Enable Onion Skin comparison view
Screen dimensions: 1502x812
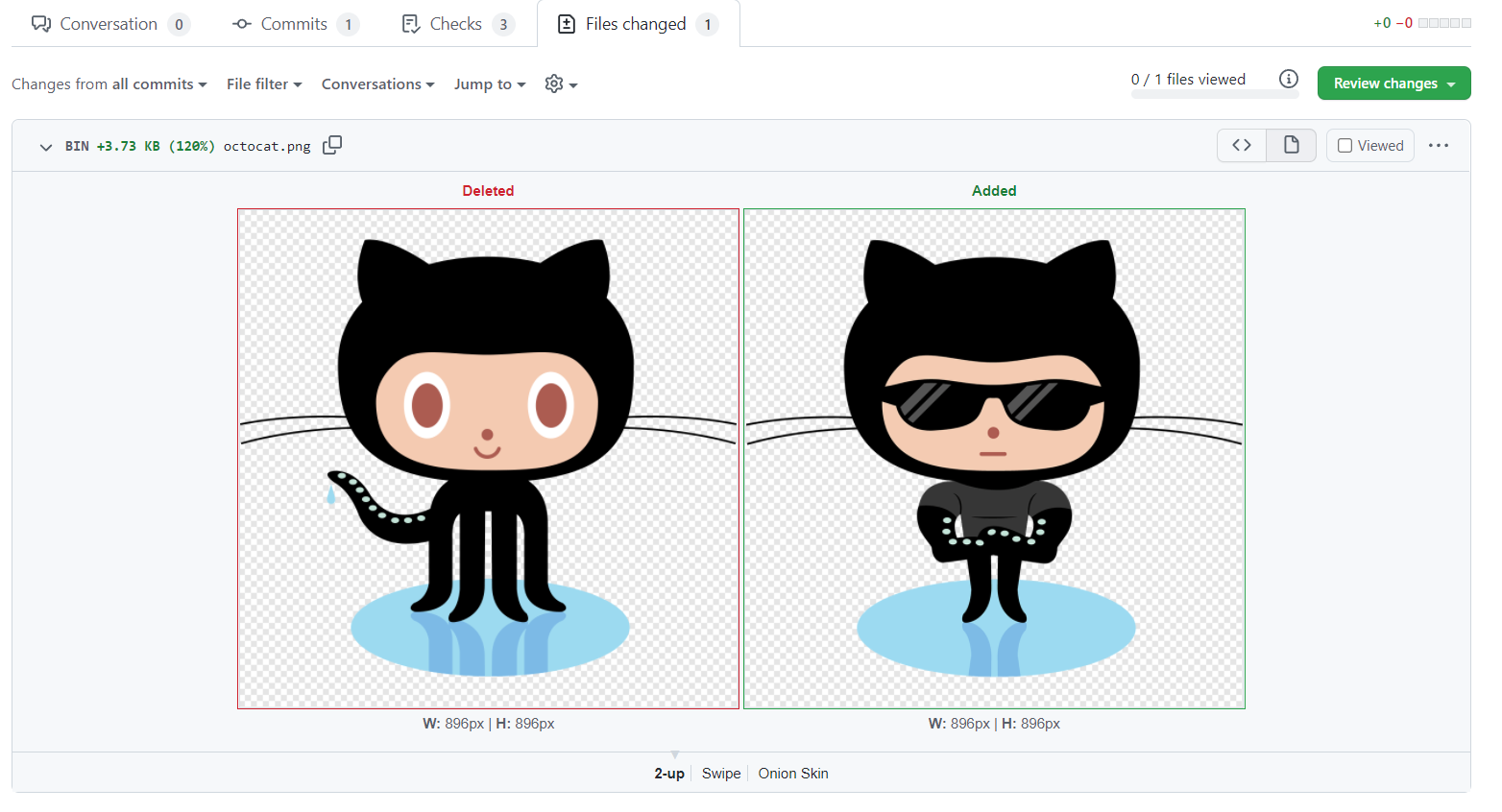[793, 773]
